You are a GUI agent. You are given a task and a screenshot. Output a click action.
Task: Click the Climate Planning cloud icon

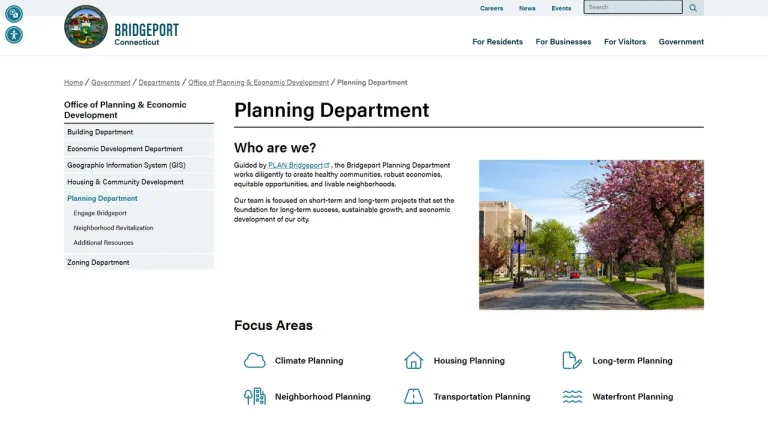pyautogui.click(x=255, y=360)
